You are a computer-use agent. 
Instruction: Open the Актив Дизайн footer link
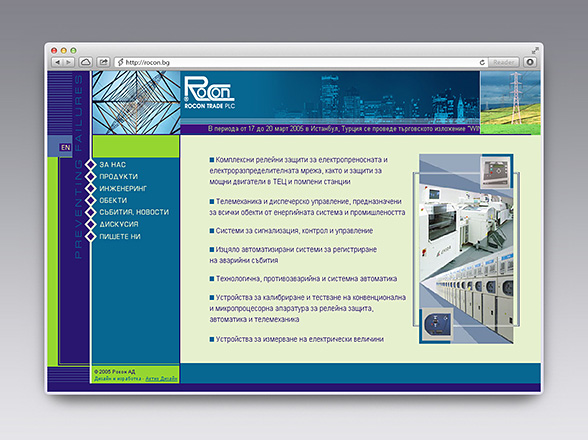coord(161,379)
